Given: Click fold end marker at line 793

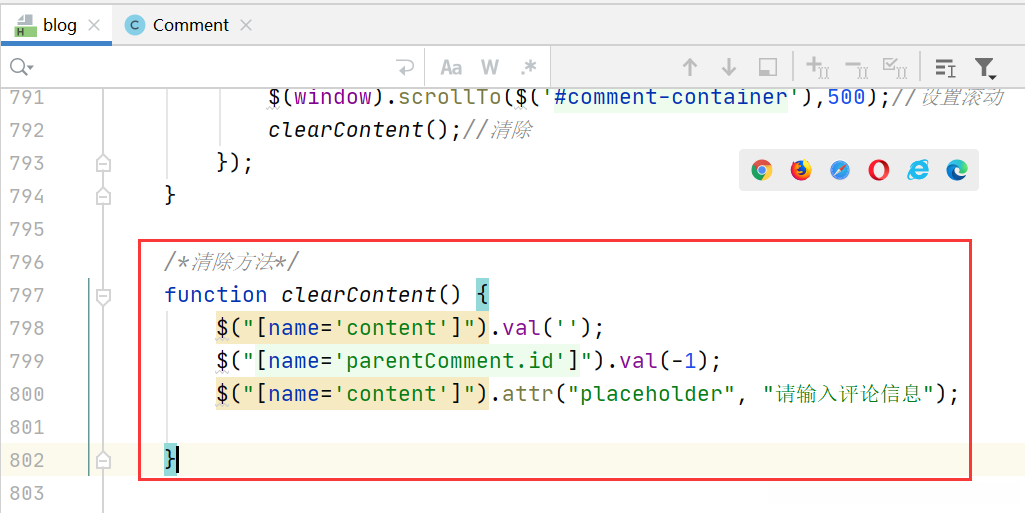Looking at the screenshot, I should (x=103, y=163).
